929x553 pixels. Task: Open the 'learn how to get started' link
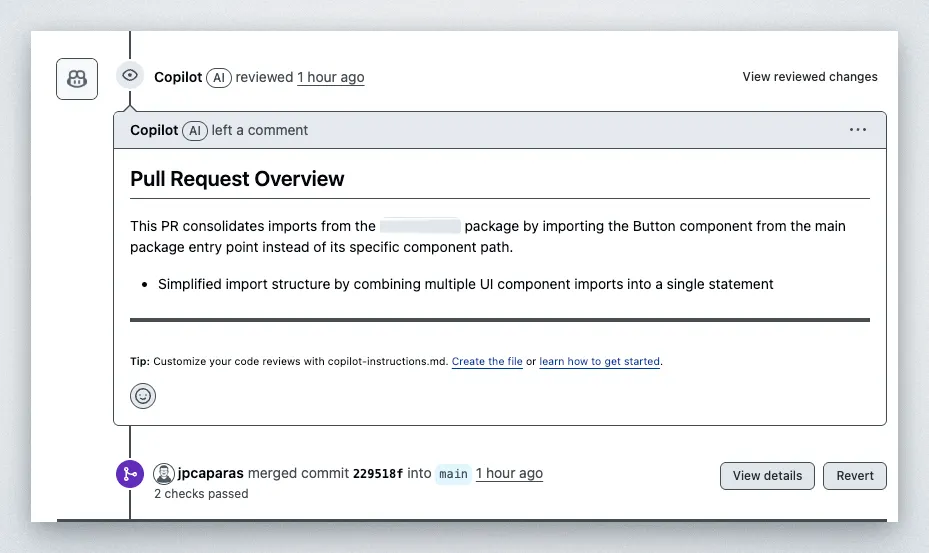tap(600, 362)
